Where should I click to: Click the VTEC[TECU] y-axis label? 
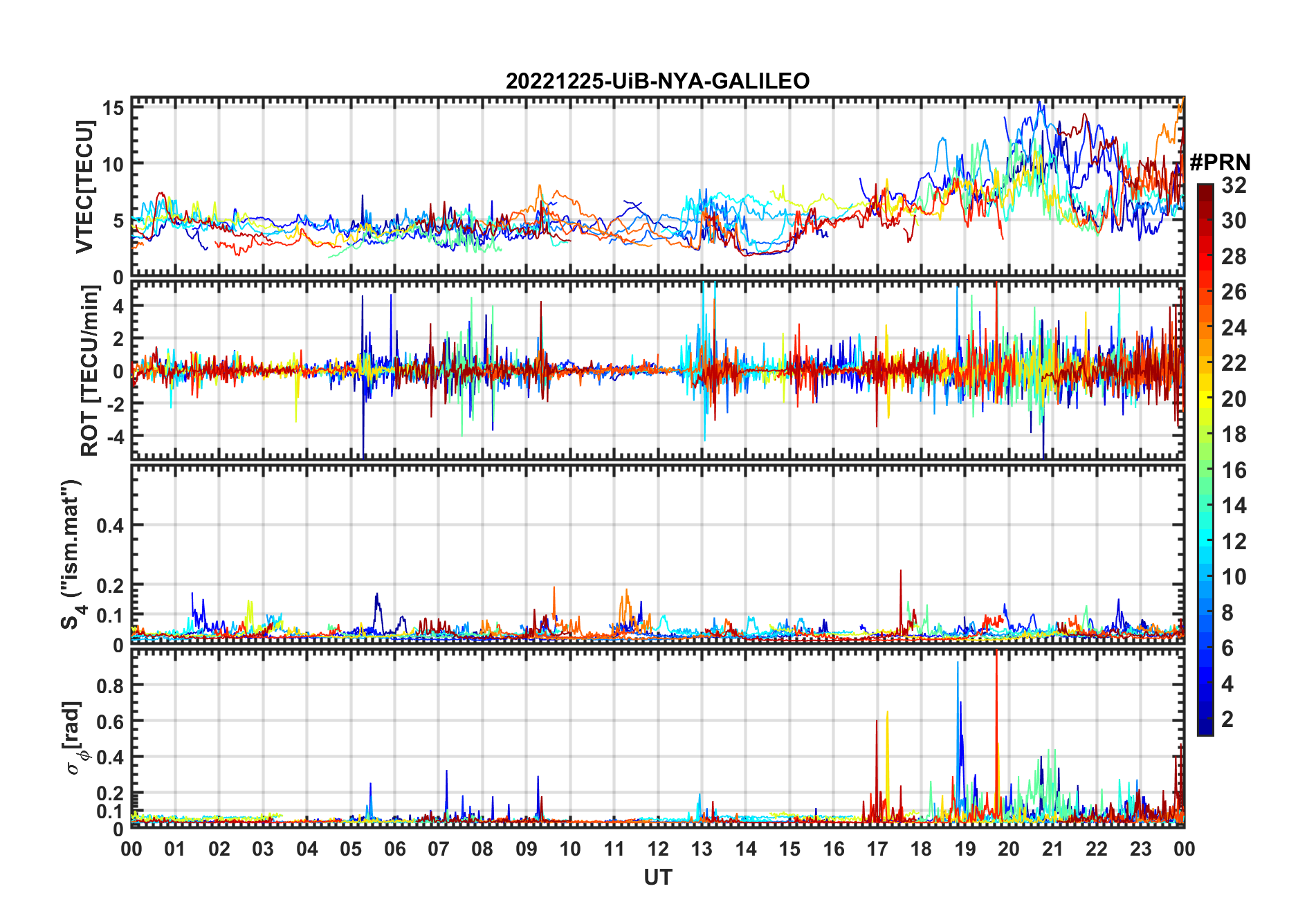84,187
